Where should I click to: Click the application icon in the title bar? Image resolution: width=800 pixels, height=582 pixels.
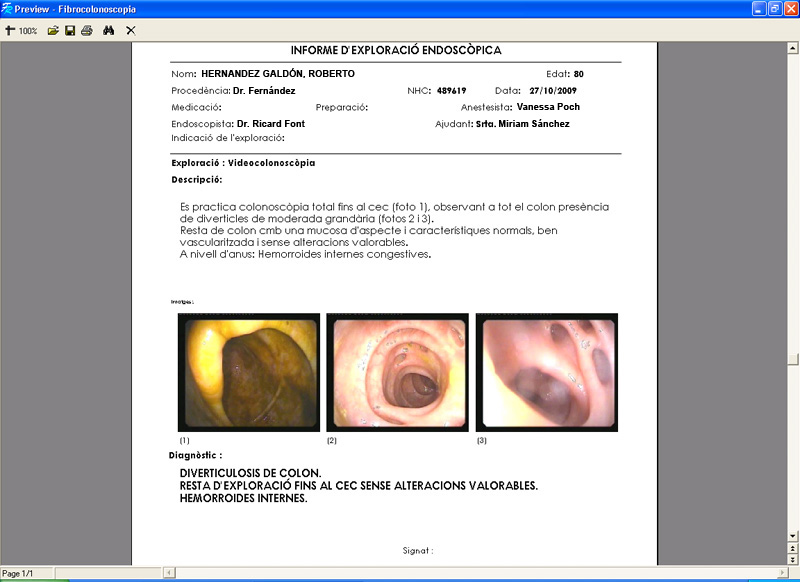point(7,9)
